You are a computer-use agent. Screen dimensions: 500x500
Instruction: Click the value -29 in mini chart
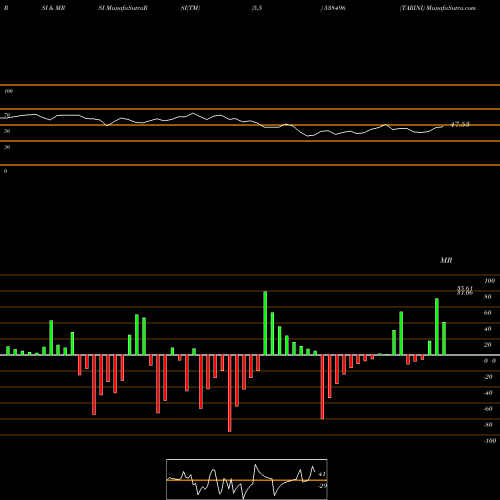[322, 486]
